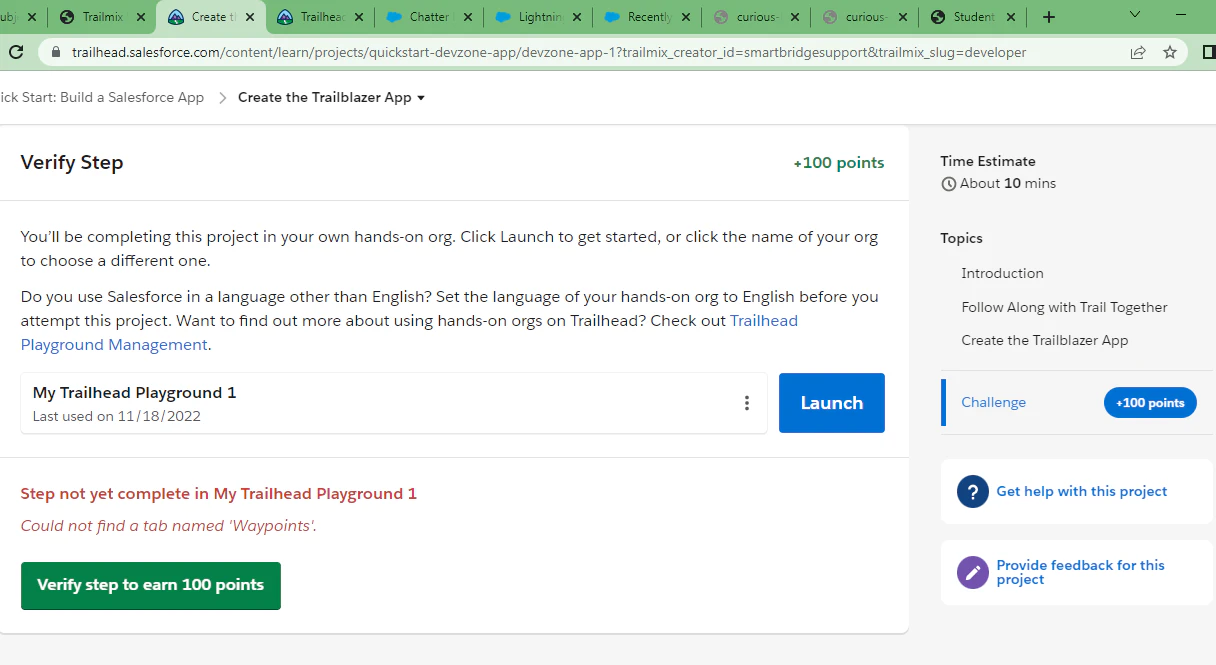Click 'Step not yet complete' message
The width and height of the screenshot is (1216, 665).
219,494
